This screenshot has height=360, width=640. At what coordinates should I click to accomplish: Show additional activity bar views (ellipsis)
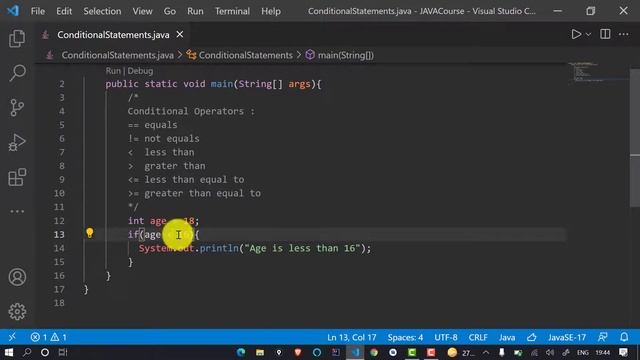tap(17, 211)
